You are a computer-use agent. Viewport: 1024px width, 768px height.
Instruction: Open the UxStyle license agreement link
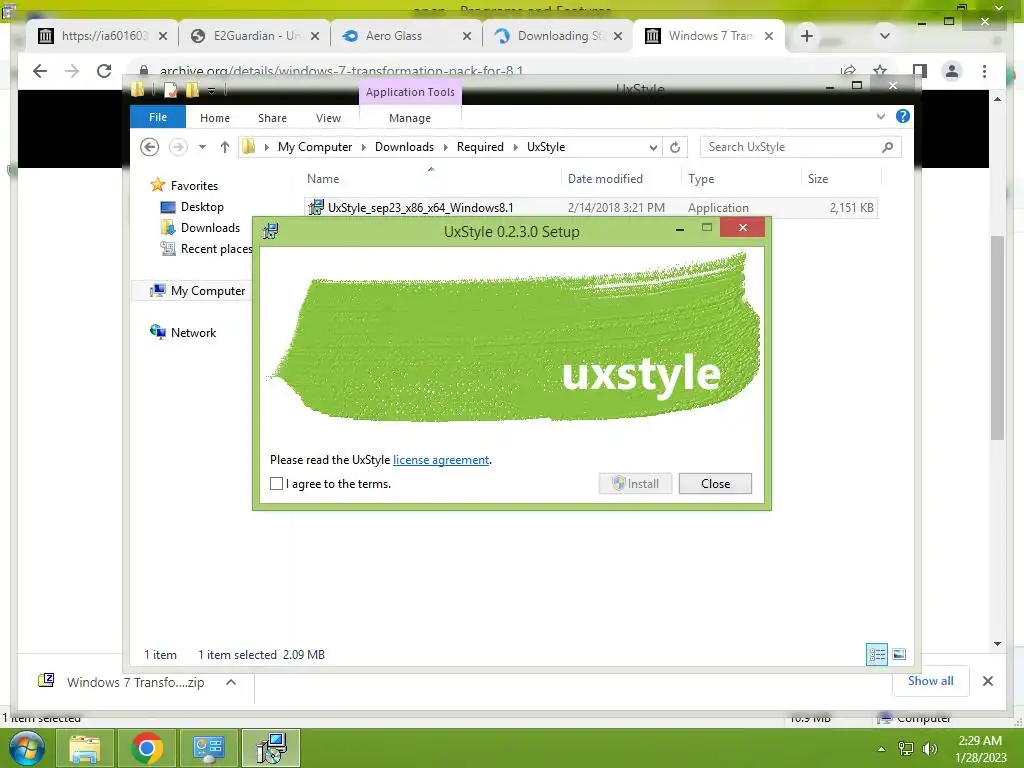[441, 460]
